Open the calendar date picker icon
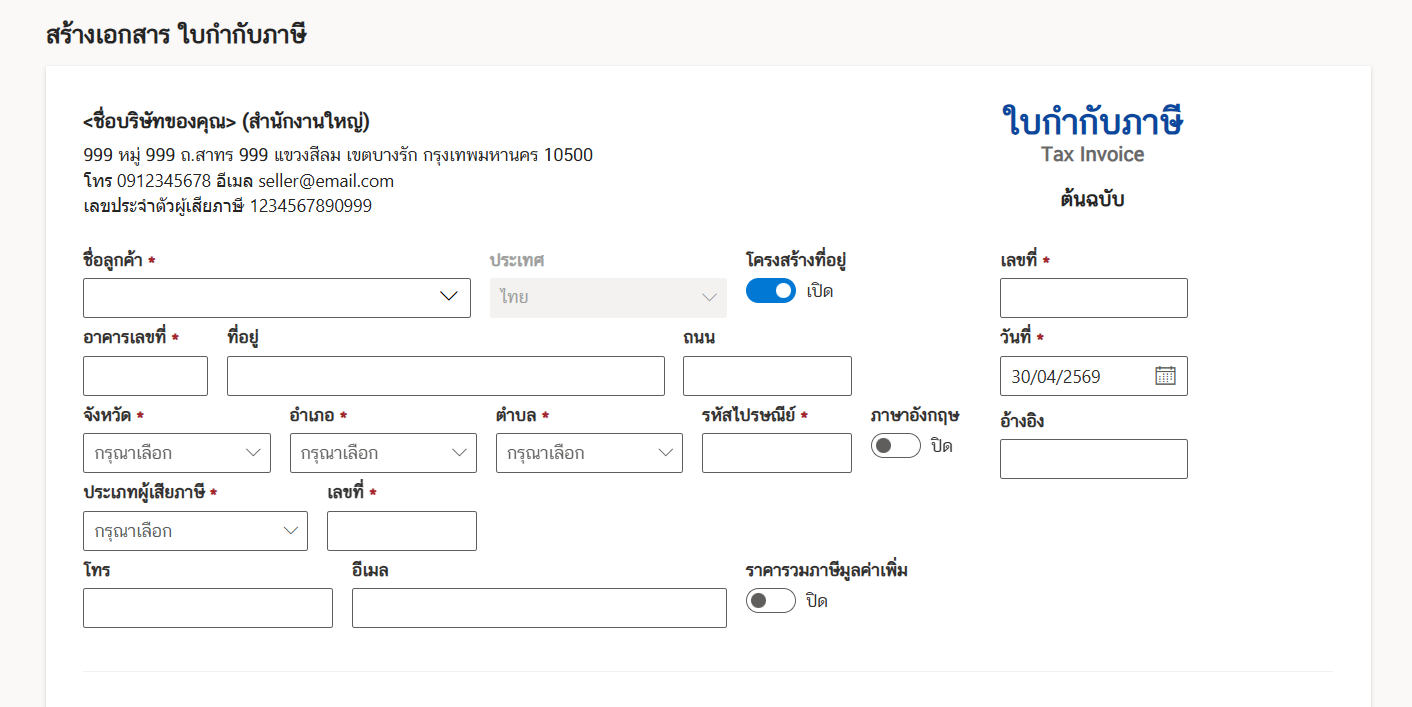This screenshot has width=1412, height=707. click(x=1165, y=376)
